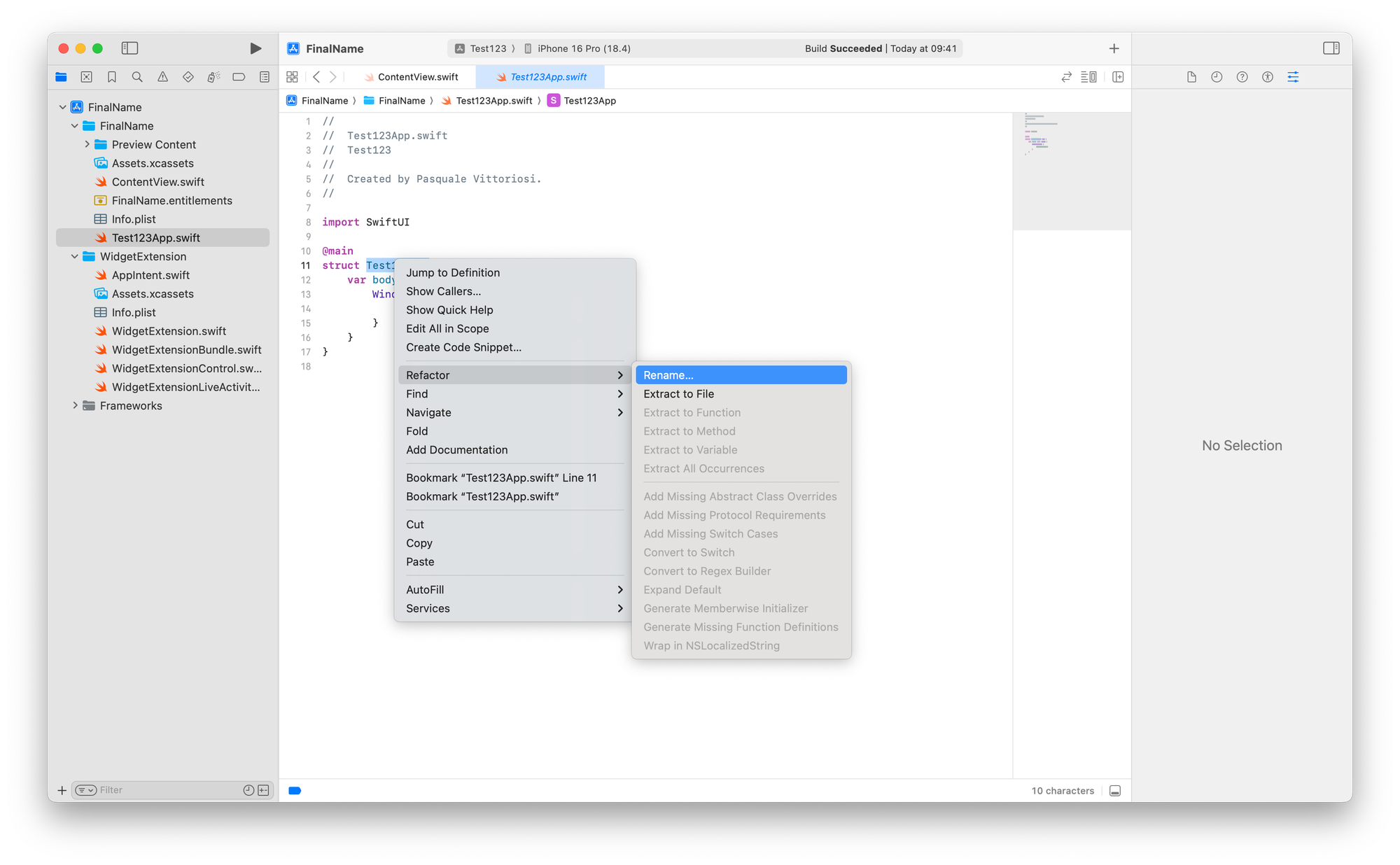Open the issue navigator warning icon

coord(162,77)
